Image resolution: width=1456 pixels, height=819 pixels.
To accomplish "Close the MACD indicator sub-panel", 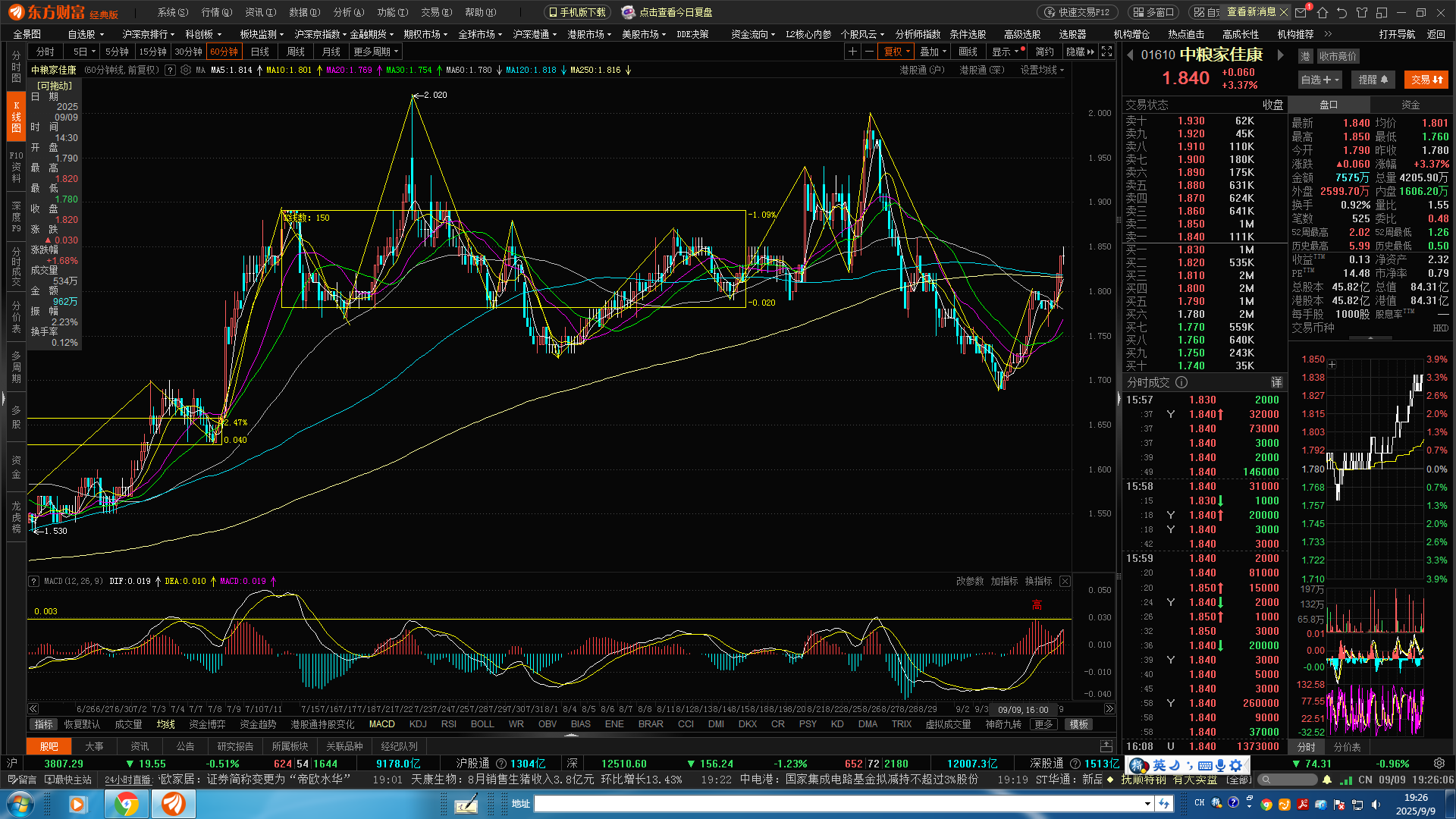I will click(x=1065, y=581).
